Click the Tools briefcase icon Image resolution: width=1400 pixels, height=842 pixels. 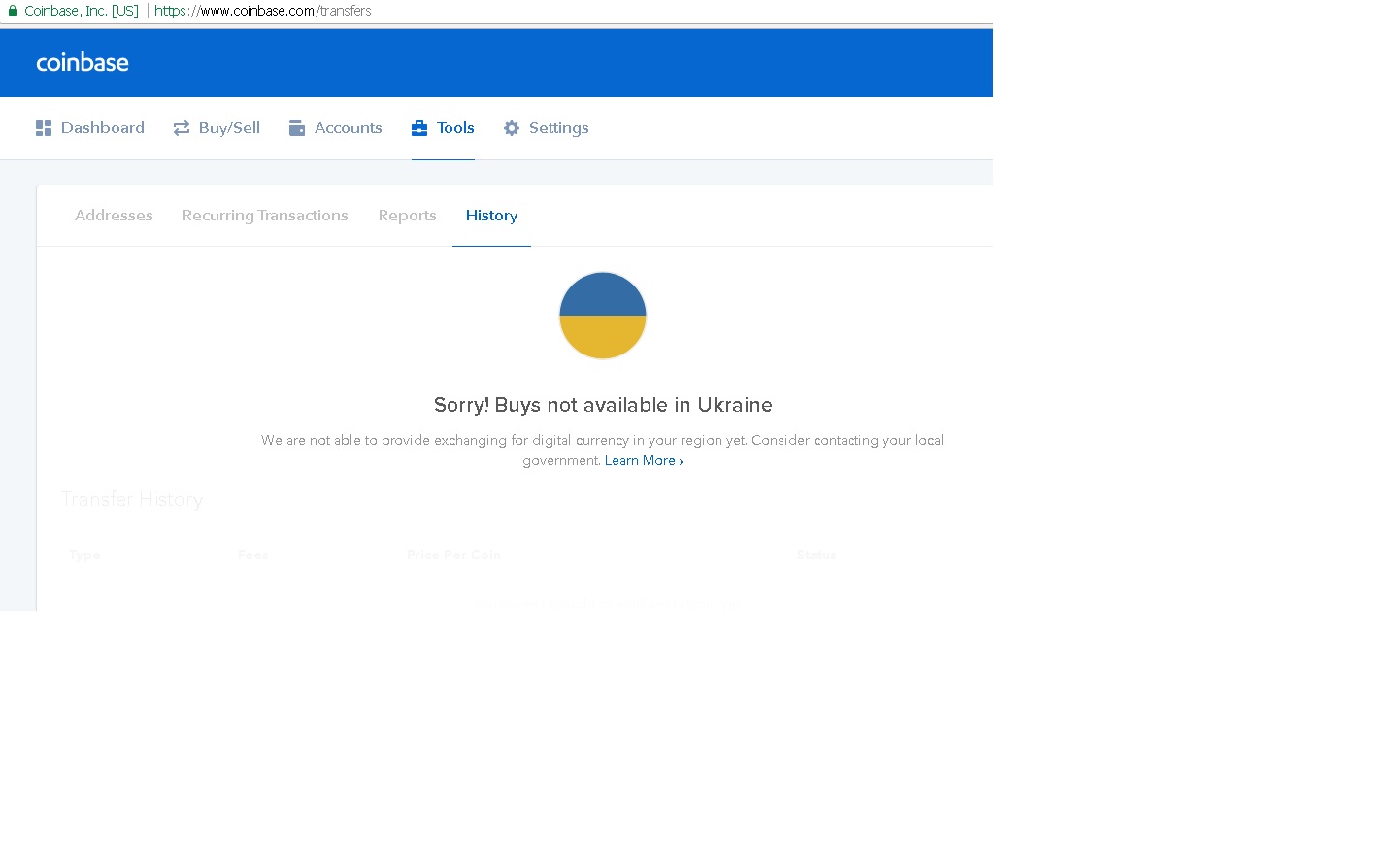click(x=419, y=128)
